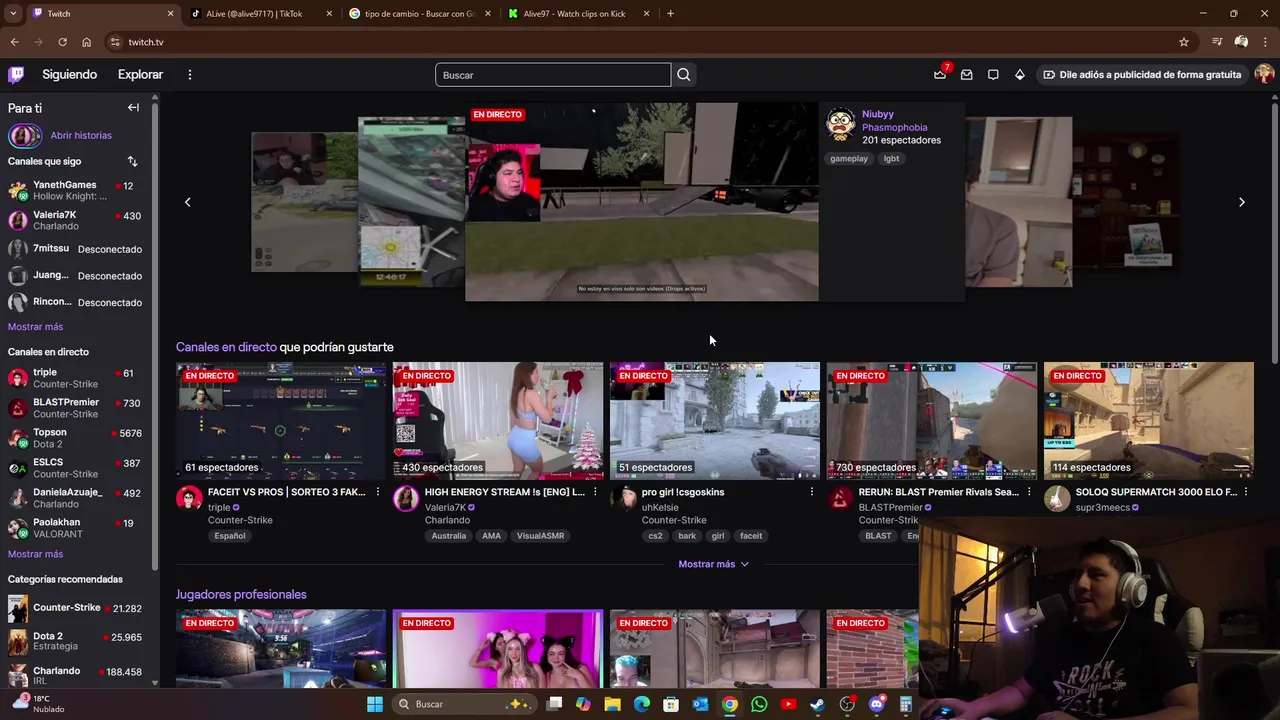1280x720 pixels.
Task: Open Discord from the taskbar
Action: point(876,704)
